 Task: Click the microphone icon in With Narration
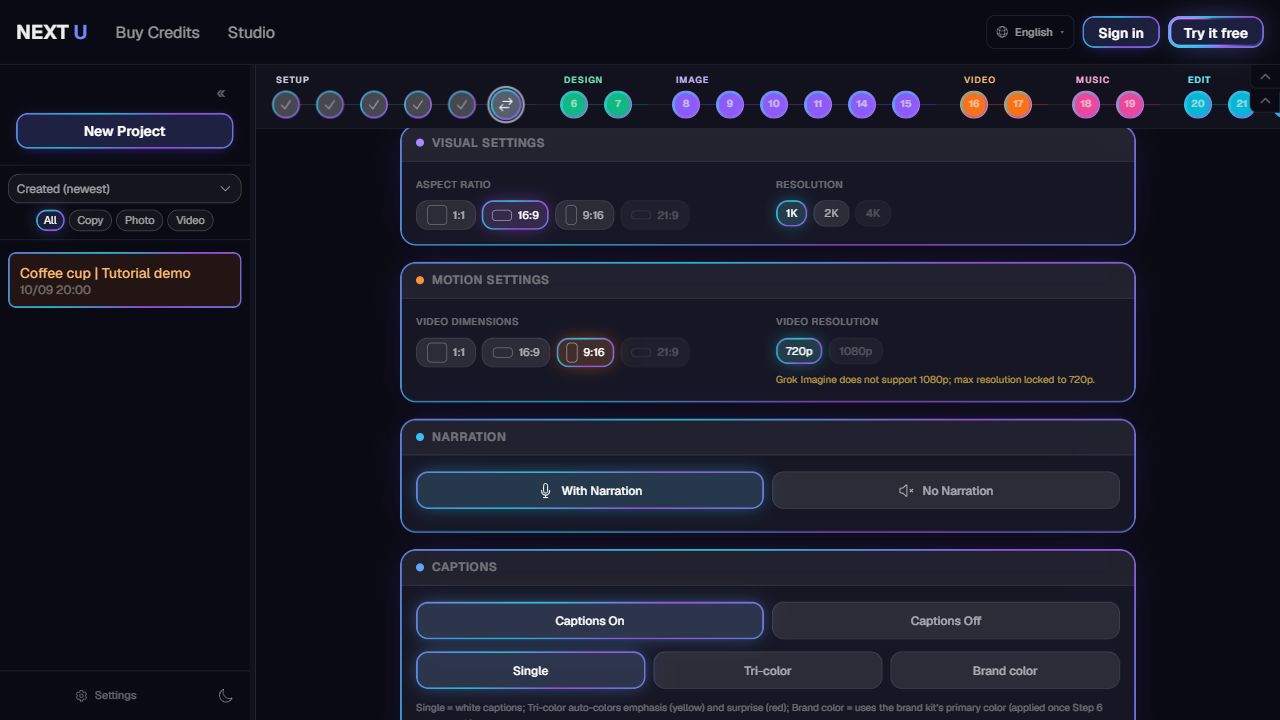click(545, 491)
